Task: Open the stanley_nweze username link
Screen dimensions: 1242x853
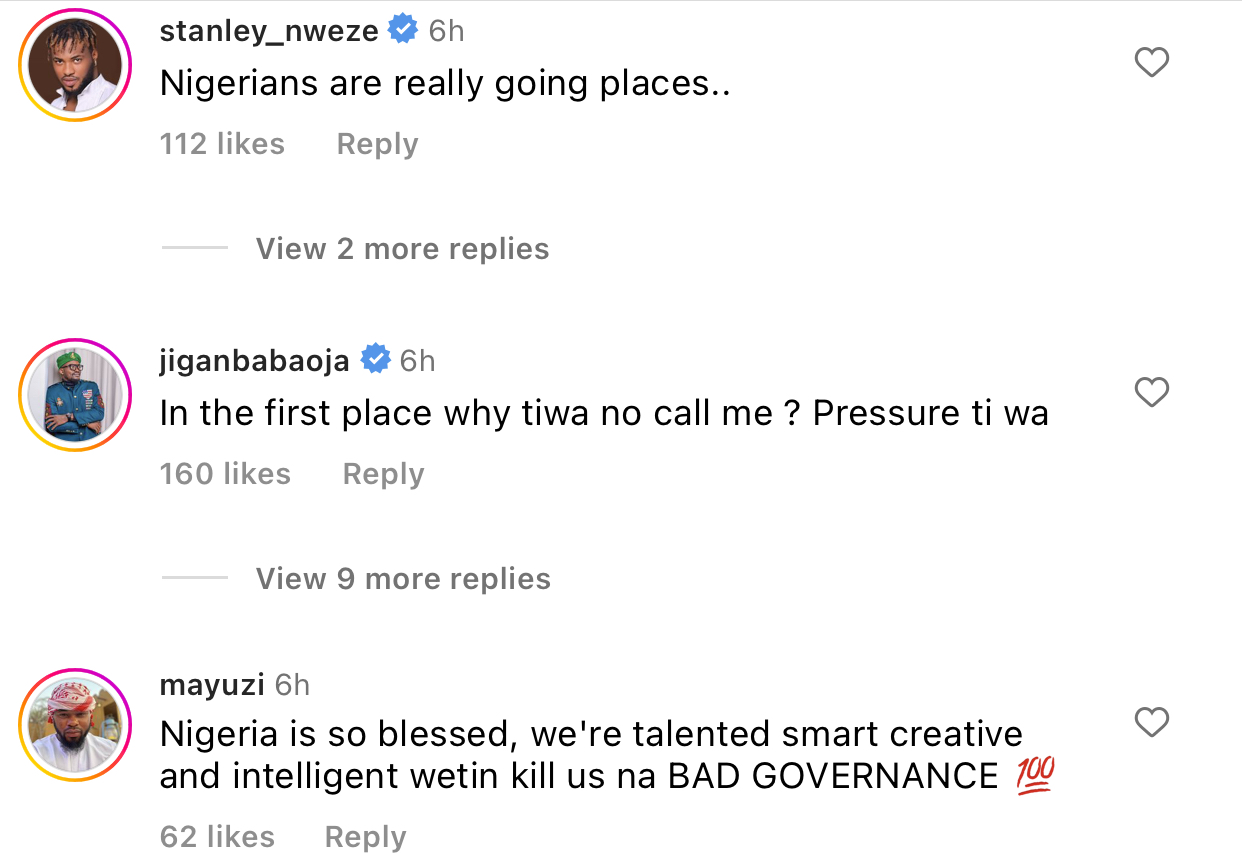Action: [269, 31]
